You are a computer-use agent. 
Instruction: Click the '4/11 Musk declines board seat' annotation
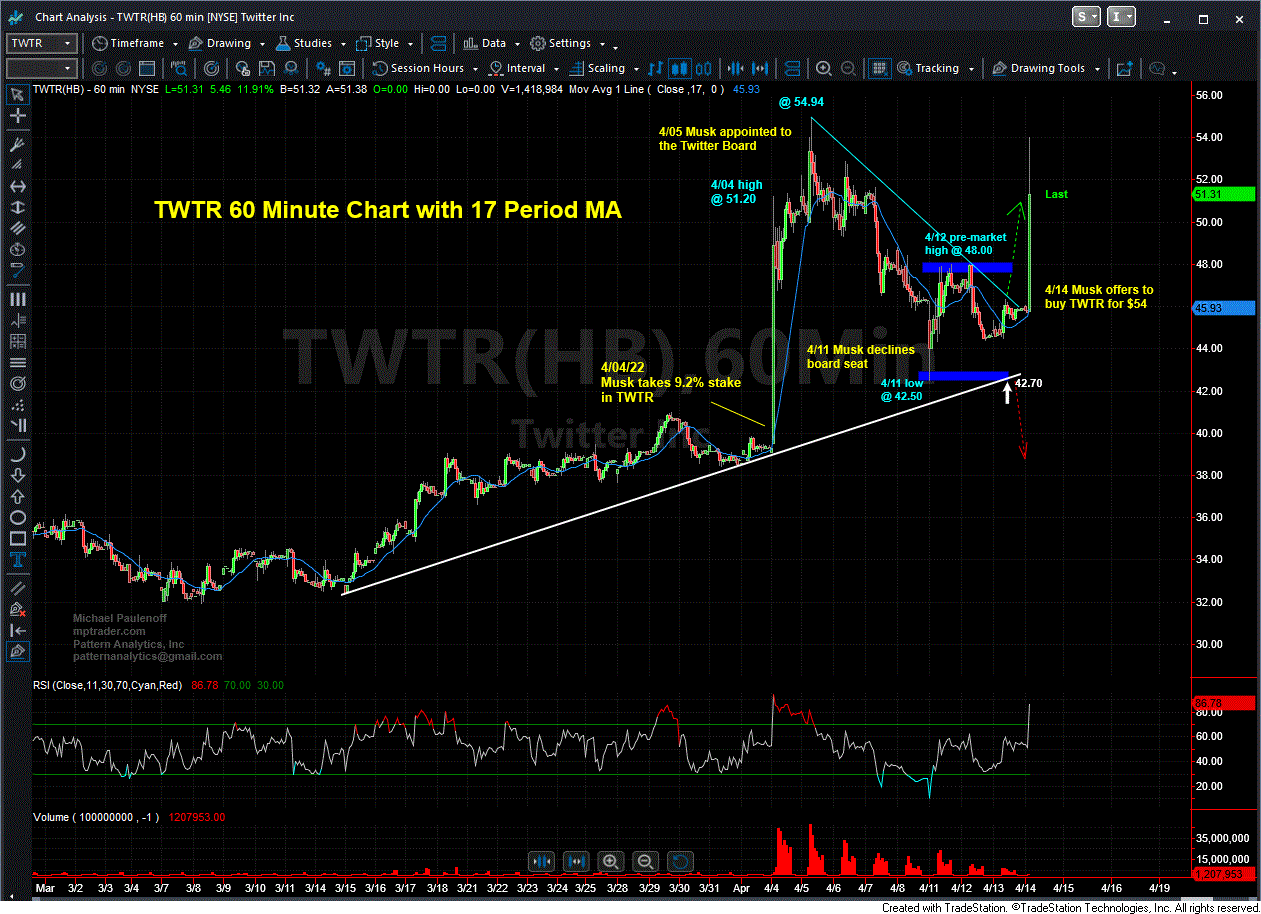(x=862, y=357)
